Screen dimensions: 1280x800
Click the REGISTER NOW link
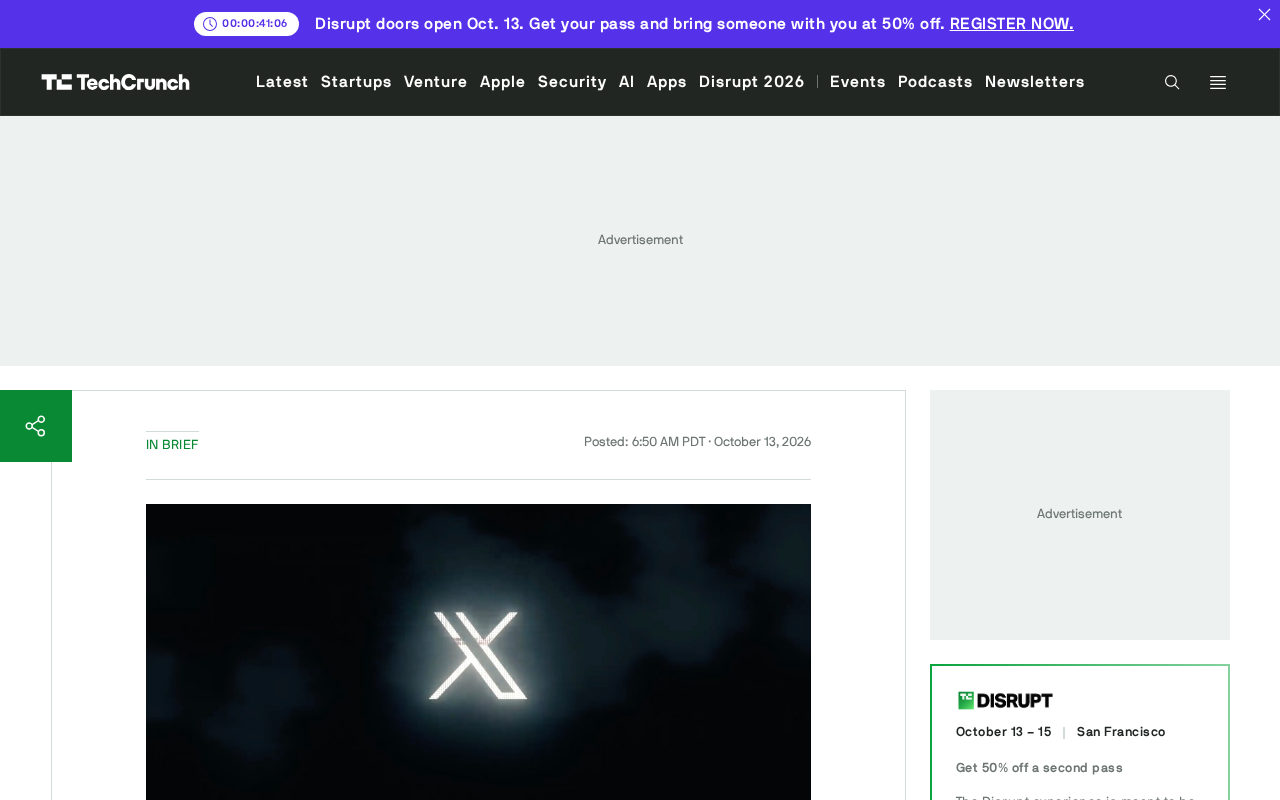tap(1012, 24)
